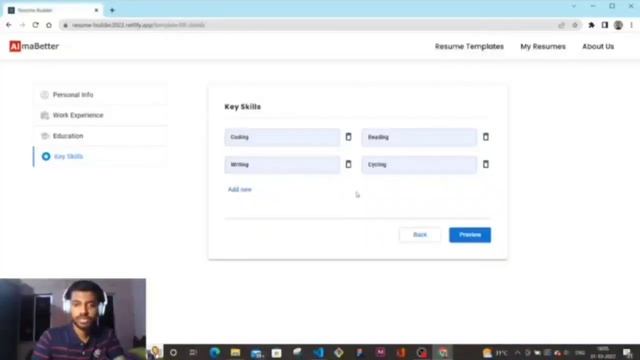640x360 pixels.
Task: Click the Back button
Action: pos(420,235)
